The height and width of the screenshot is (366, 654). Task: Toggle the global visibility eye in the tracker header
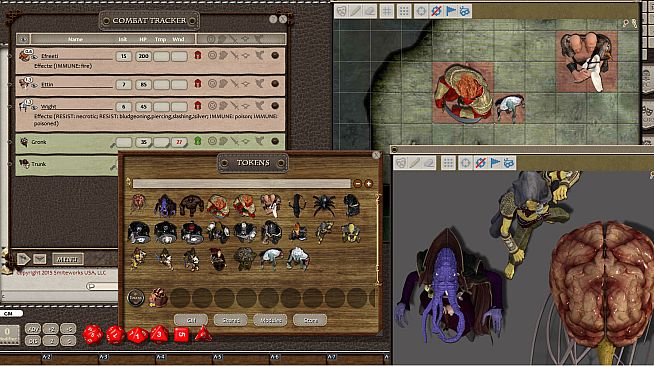[23, 39]
